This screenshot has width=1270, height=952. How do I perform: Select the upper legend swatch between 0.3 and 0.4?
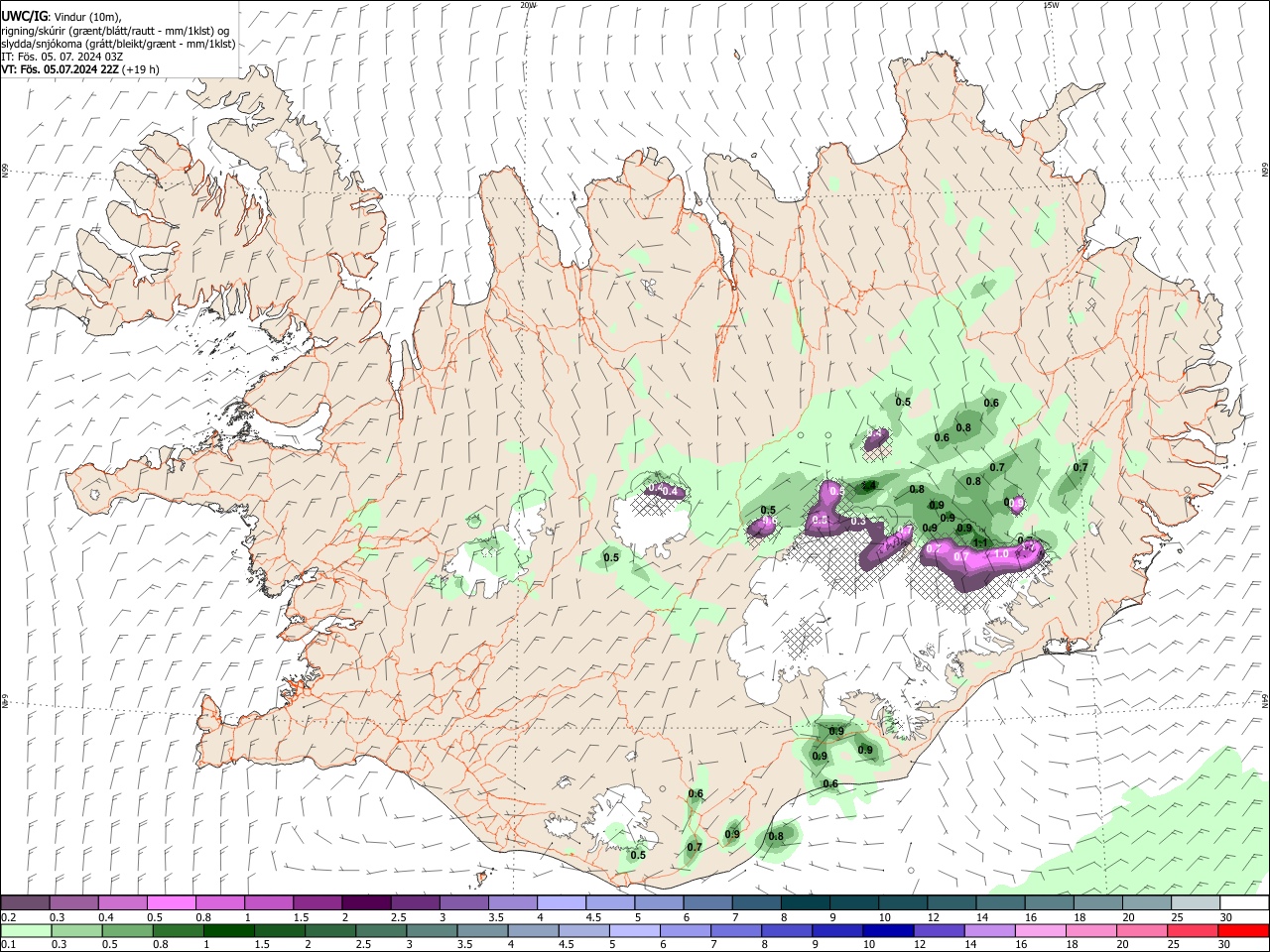[x=73, y=903]
